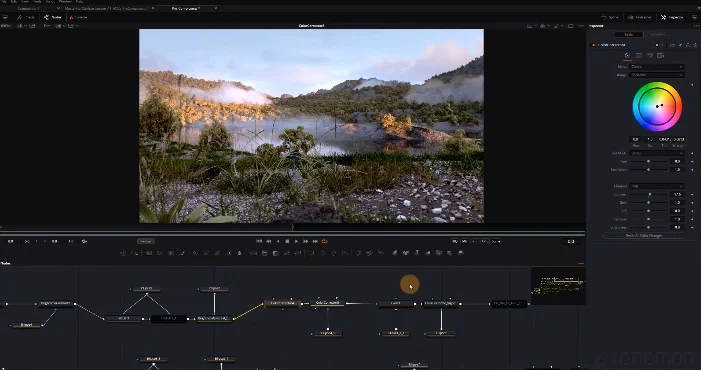Switch to the Modifiers tab

658,34
